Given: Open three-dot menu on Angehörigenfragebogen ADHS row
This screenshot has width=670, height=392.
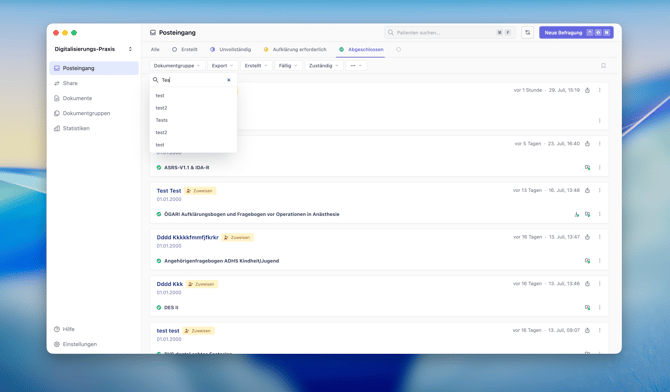Looking at the screenshot, I should [599, 261].
